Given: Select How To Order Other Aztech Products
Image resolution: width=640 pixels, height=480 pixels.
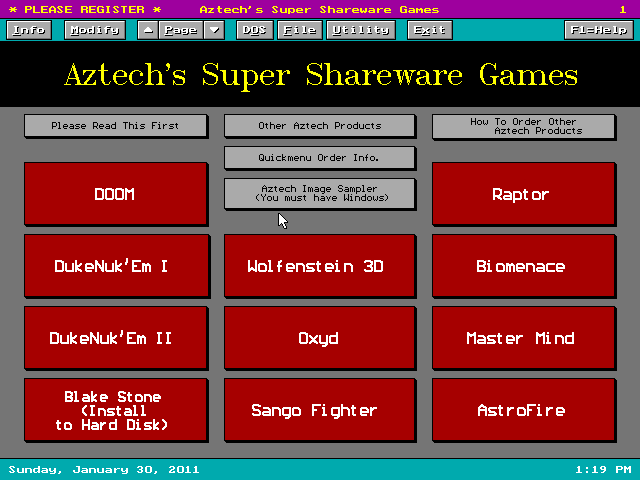Looking at the screenshot, I should (x=523, y=126).
